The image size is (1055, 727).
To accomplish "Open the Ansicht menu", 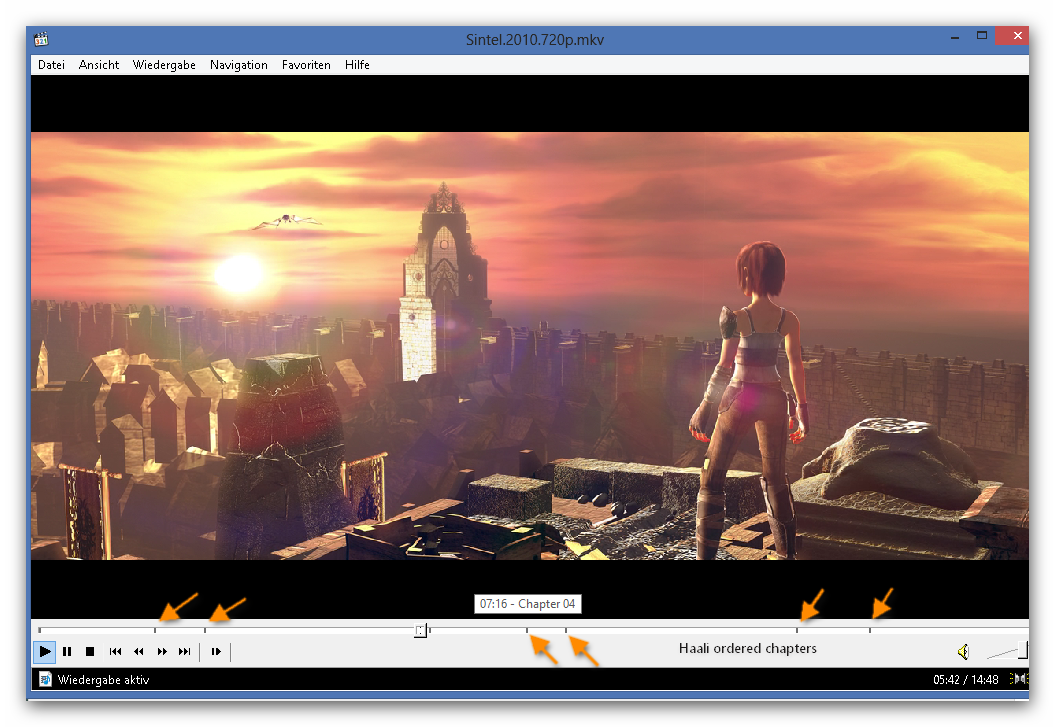I will point(99,65).
